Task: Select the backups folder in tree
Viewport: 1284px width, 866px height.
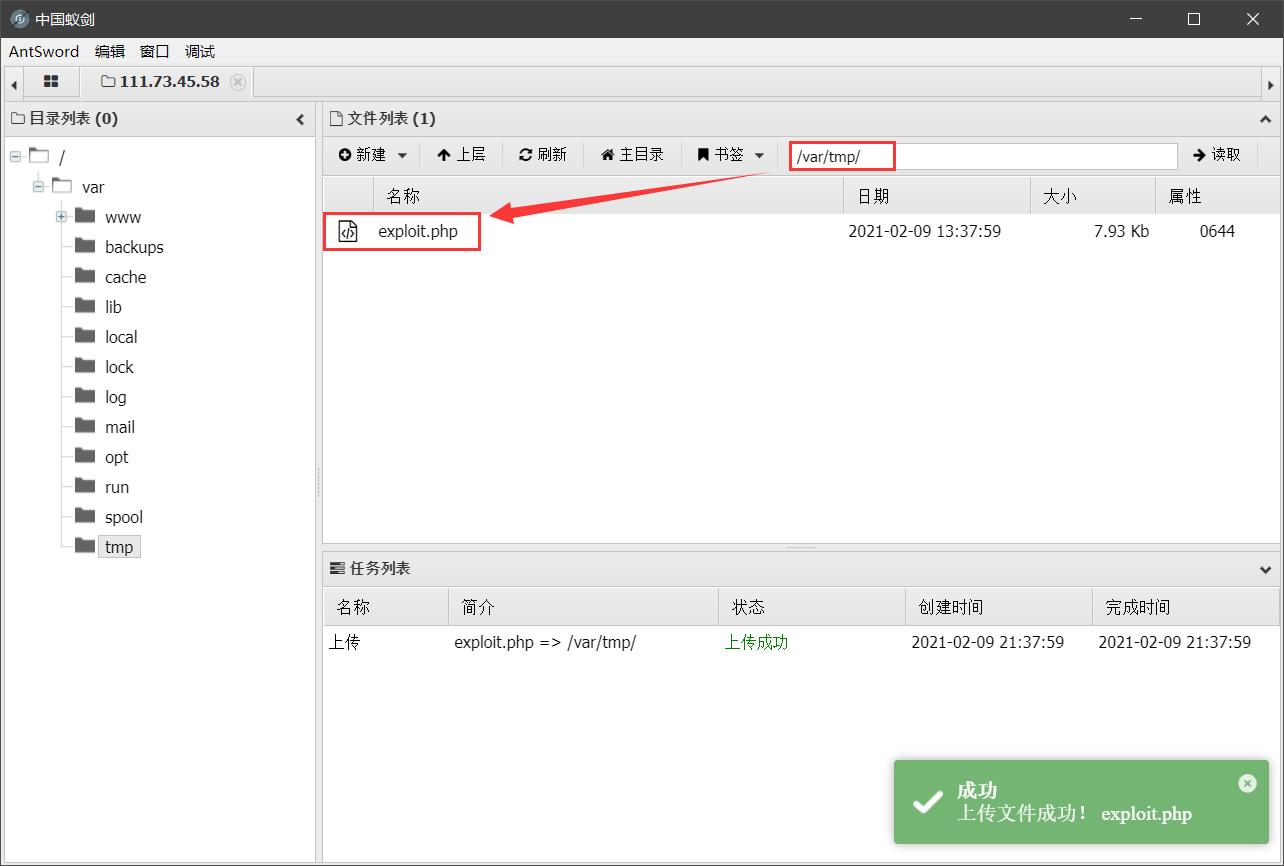Action: click(x=134, y=247)
